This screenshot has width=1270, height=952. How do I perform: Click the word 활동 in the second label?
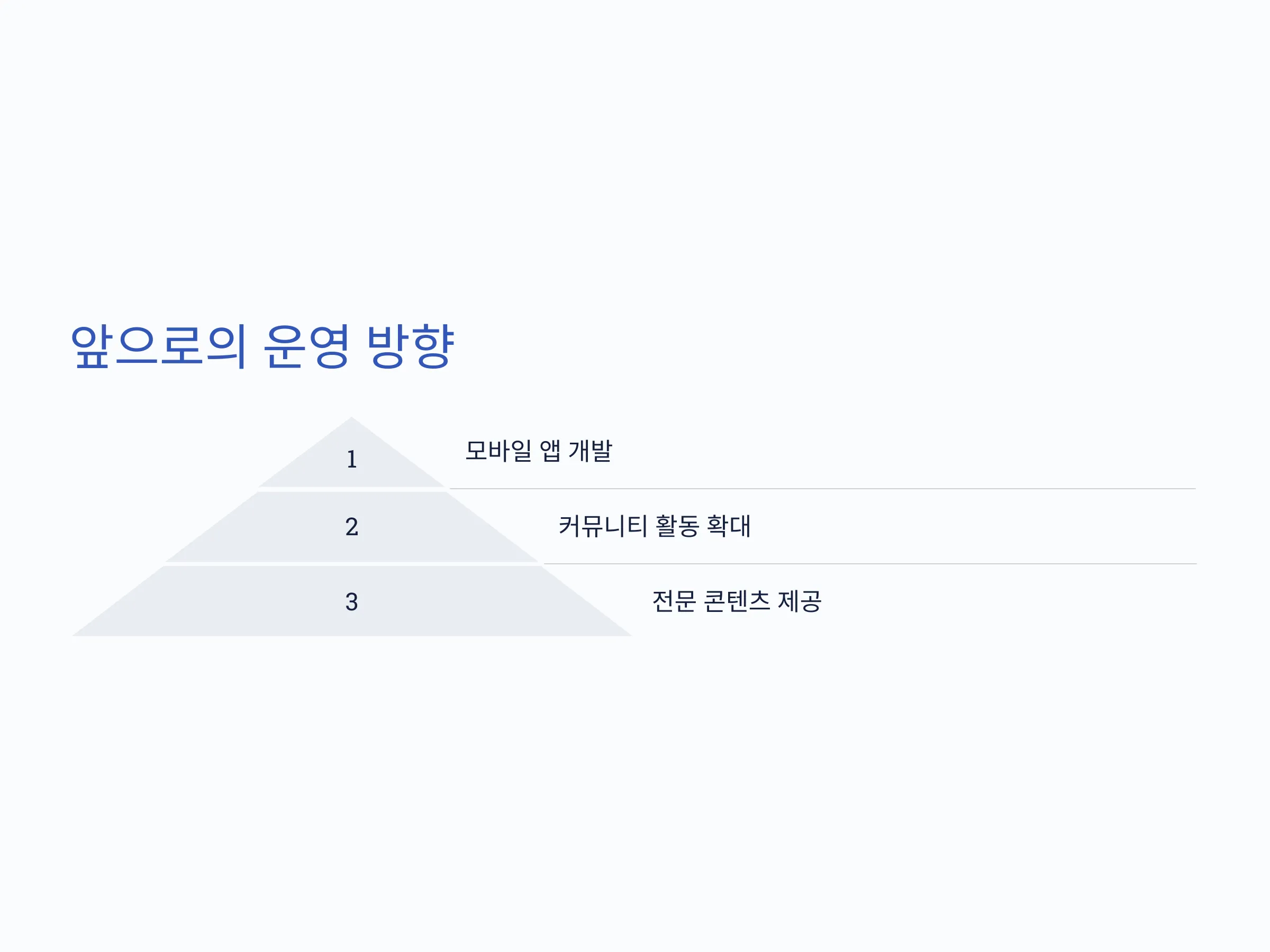coord(677,526)
